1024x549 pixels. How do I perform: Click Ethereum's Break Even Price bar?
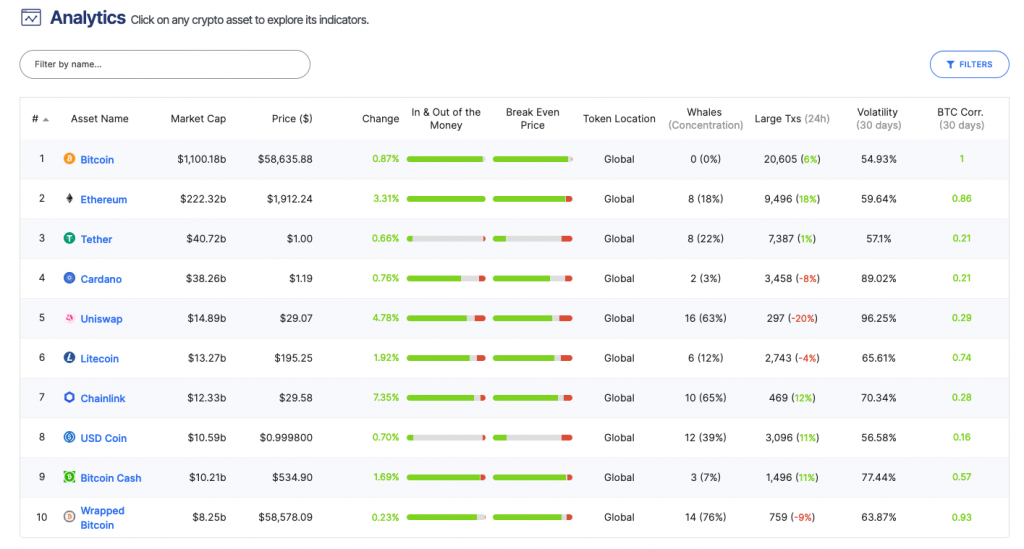tap(533, 199)
